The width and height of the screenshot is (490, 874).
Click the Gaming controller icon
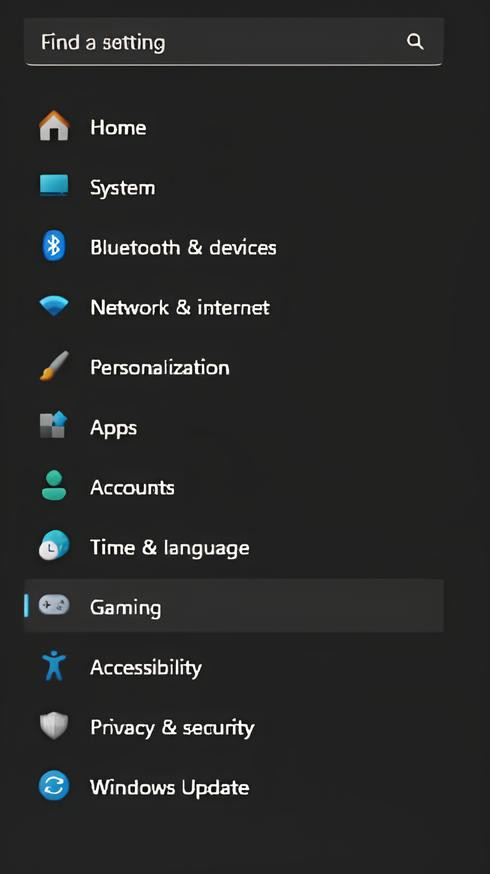click(x=54, y=605)
